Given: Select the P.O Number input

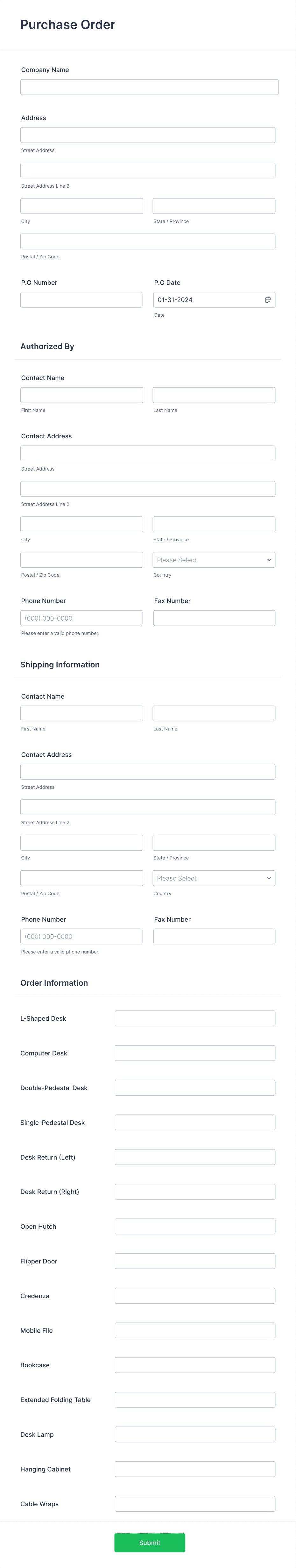Looking at the screenshot, I should click(x=81, y=299).
